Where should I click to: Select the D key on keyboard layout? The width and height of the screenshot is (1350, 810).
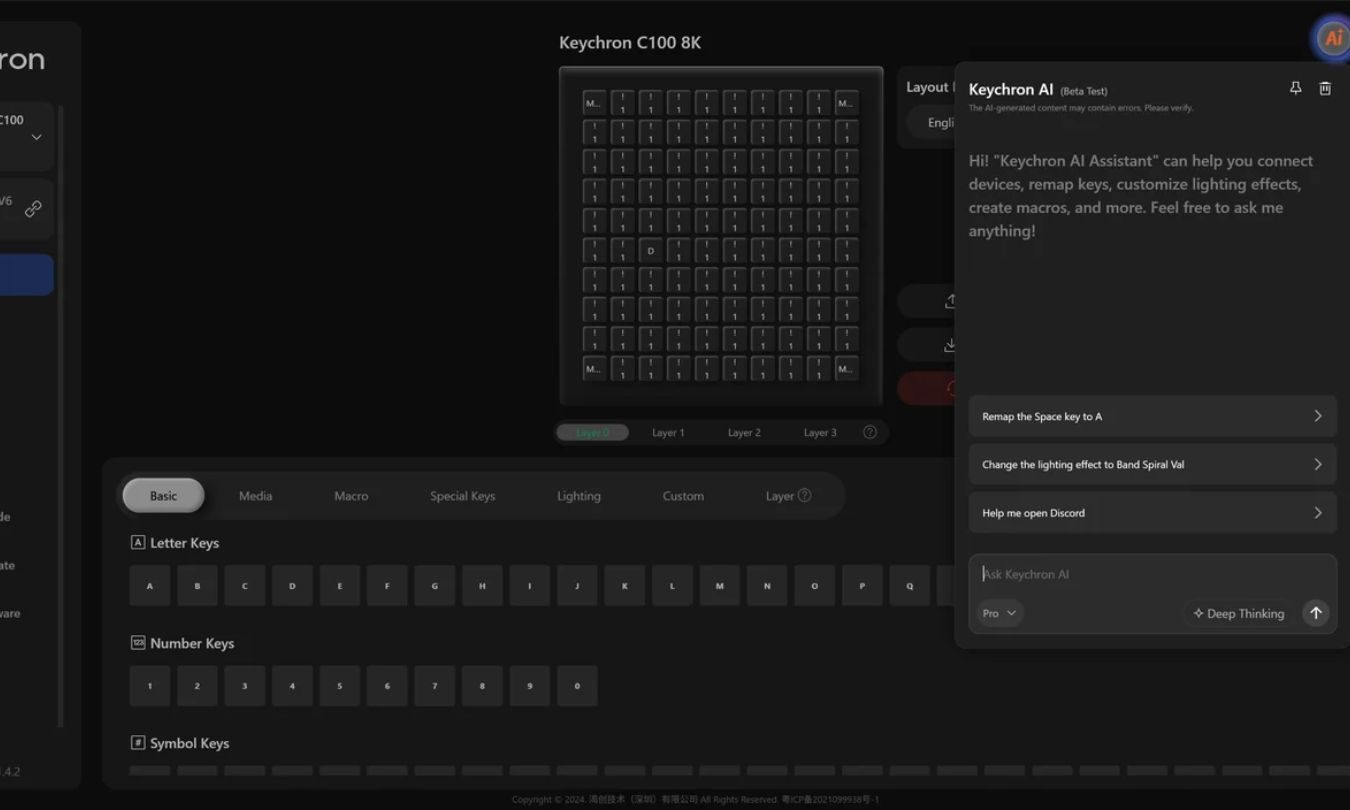(650, 251)
